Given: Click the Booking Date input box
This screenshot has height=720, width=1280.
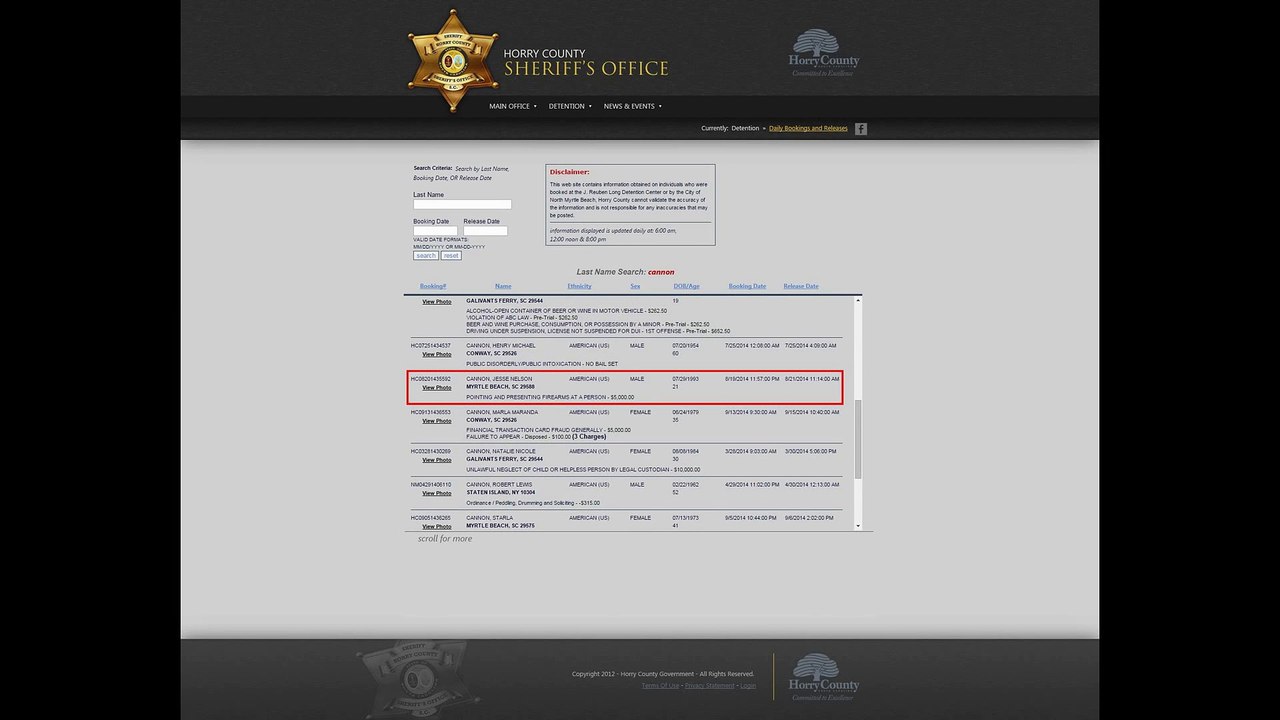Looking at the screenshot, I should 435,231.
